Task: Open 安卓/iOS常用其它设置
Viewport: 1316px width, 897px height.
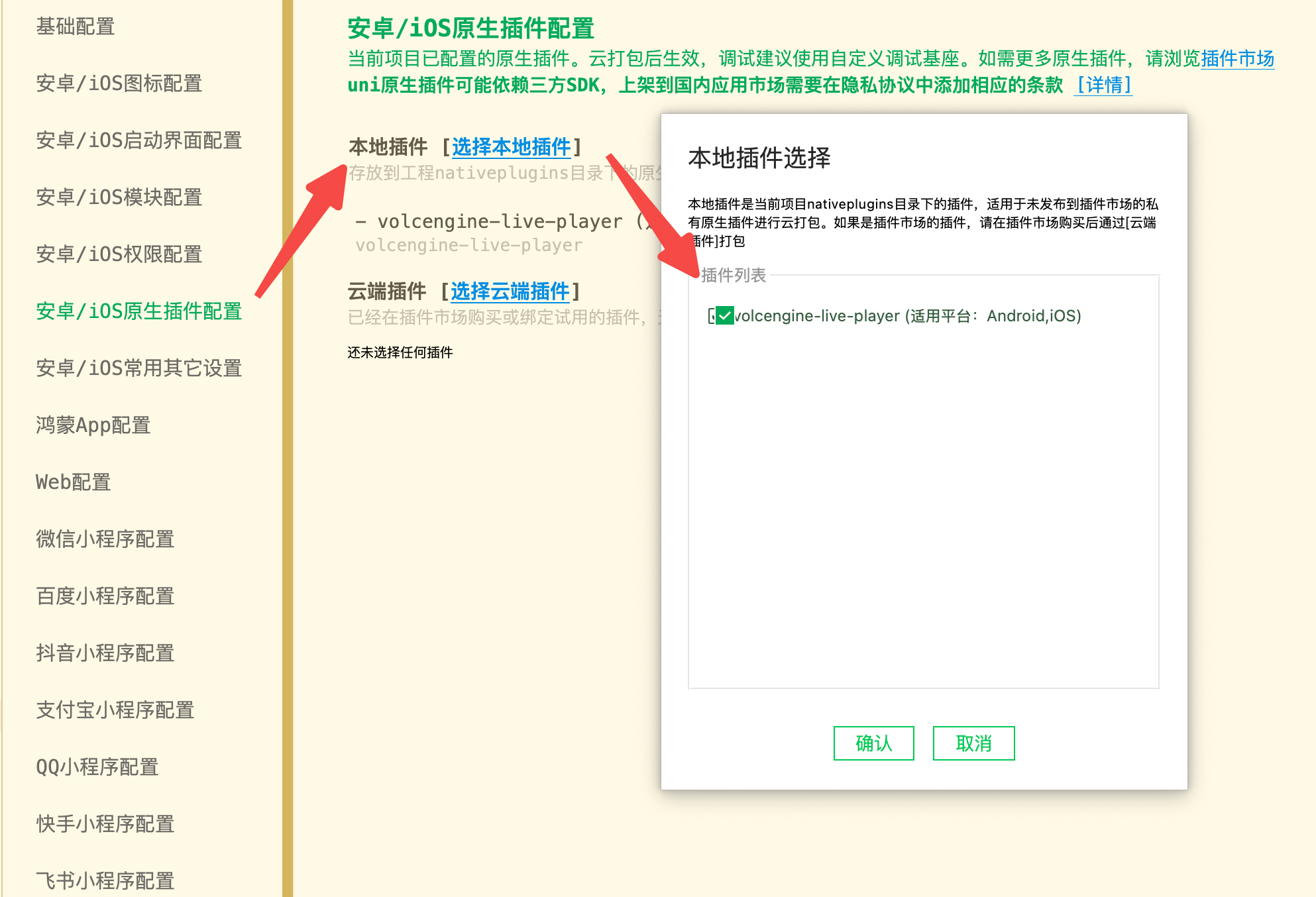Action: pos(139,369)
